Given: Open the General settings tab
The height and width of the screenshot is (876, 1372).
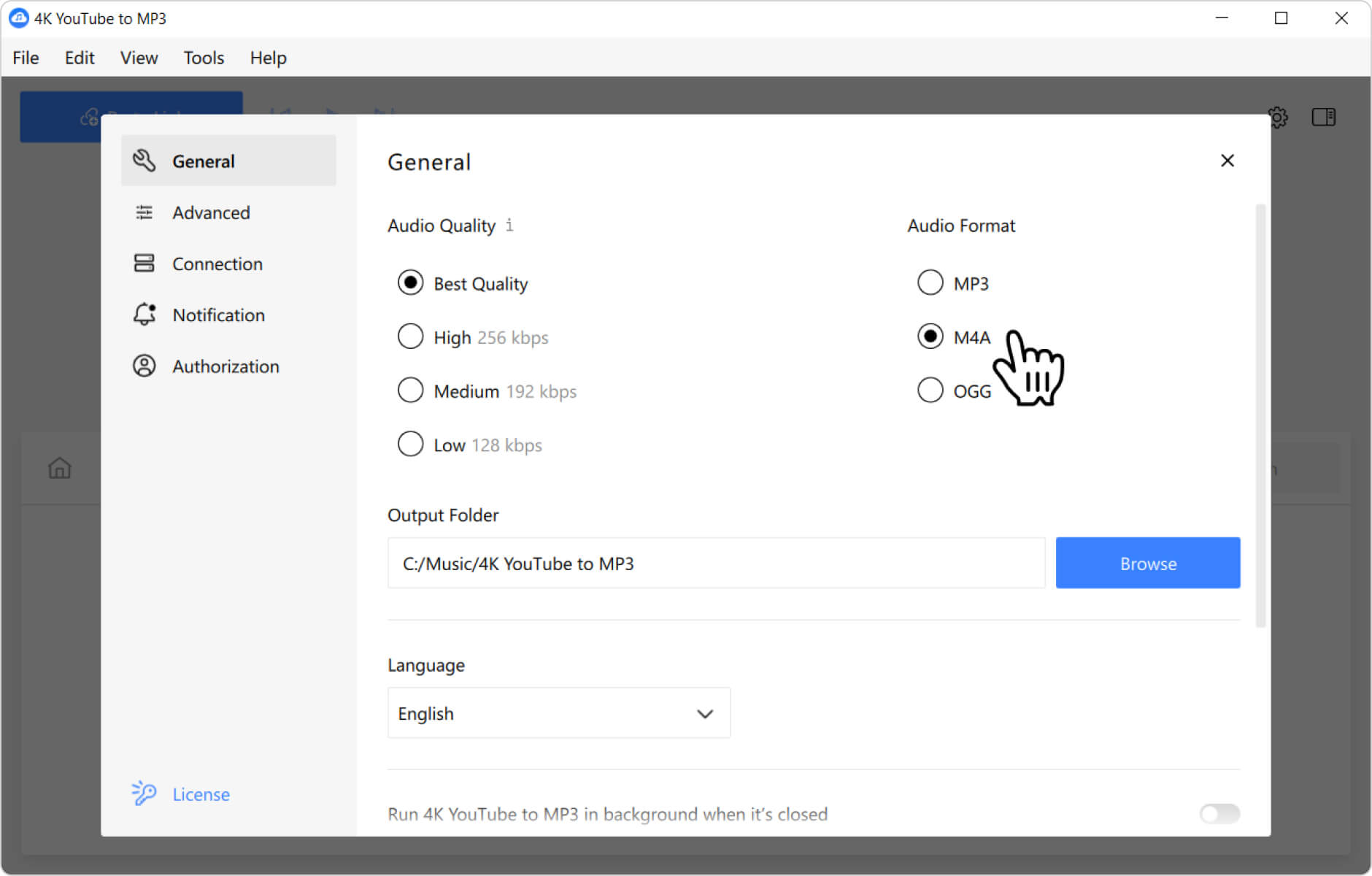Looking at the screenshot, I should pyautogui.click(x=228, y=161).
